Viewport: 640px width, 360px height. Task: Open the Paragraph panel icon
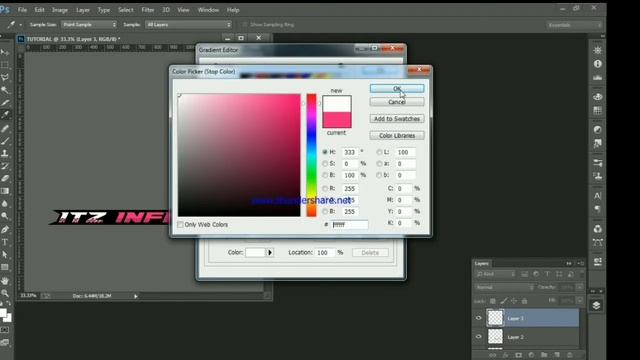tap(598, 209)
